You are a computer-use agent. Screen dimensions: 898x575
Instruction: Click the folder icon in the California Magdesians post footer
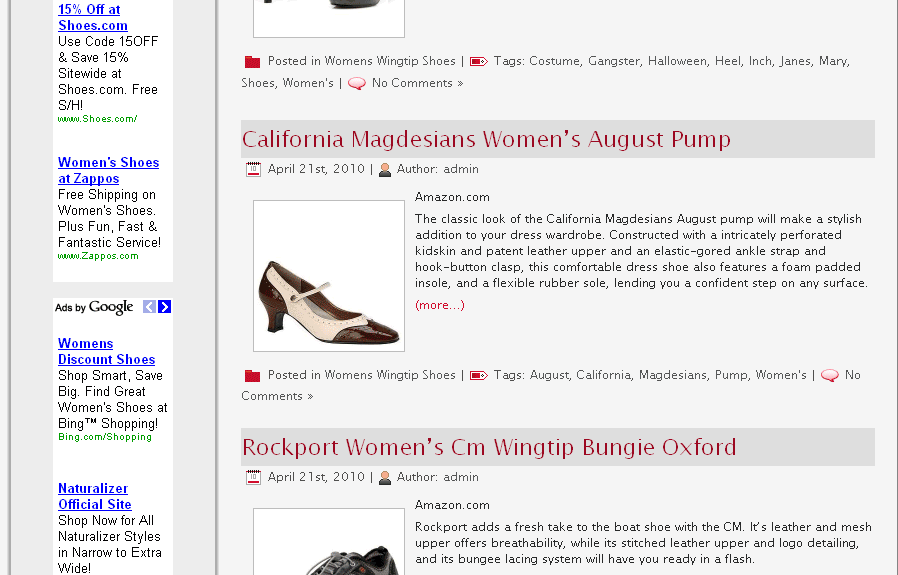click(252, 376)
